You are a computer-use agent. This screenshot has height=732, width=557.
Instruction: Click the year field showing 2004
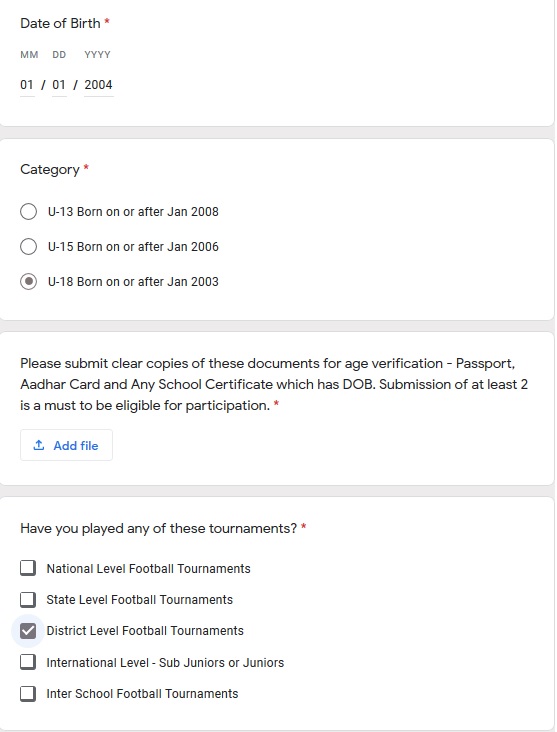[99, 85]
